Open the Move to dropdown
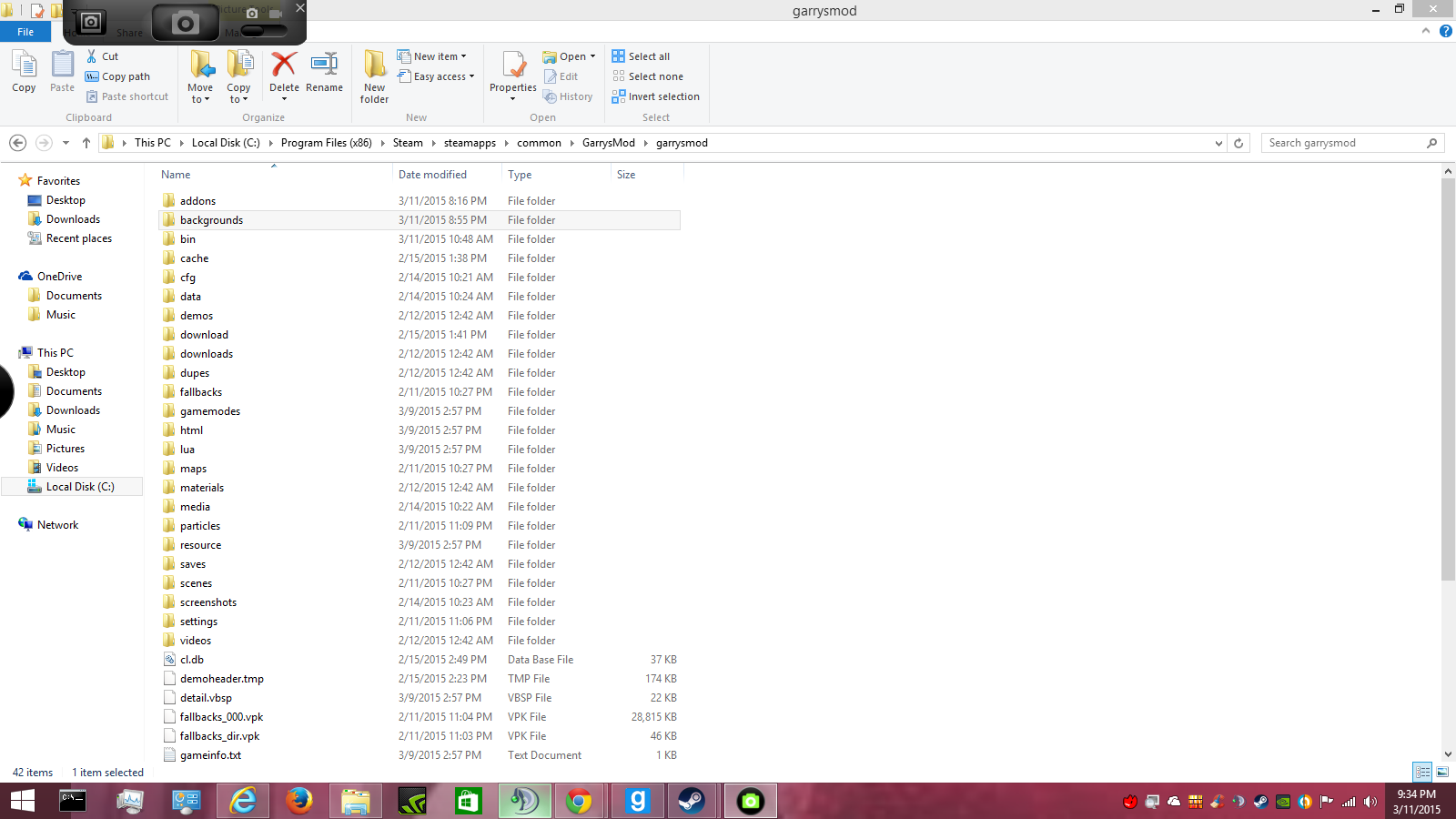The height and width of the screenshot is (819, 1456). pos(200,76)
